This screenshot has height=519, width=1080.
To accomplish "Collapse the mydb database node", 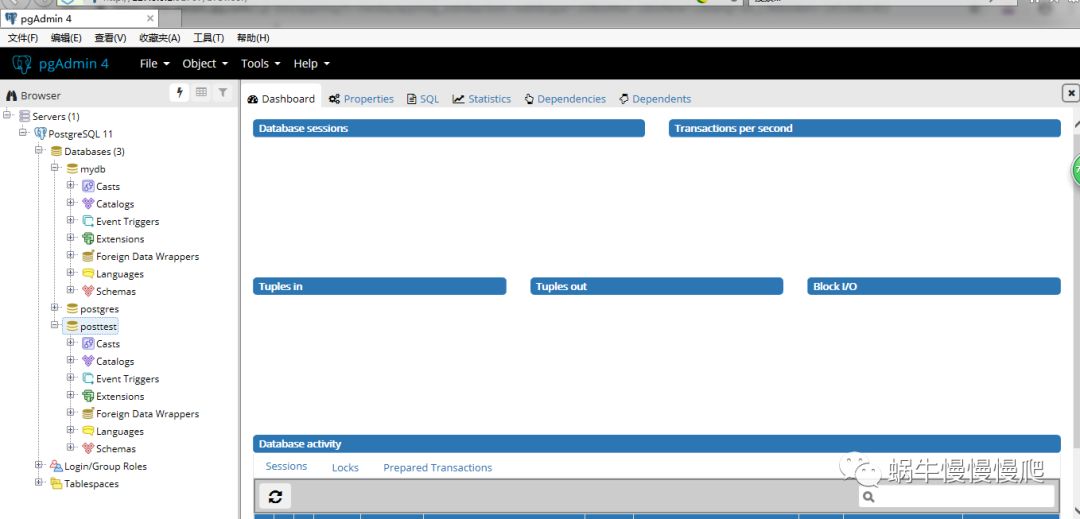I will 55,167.
